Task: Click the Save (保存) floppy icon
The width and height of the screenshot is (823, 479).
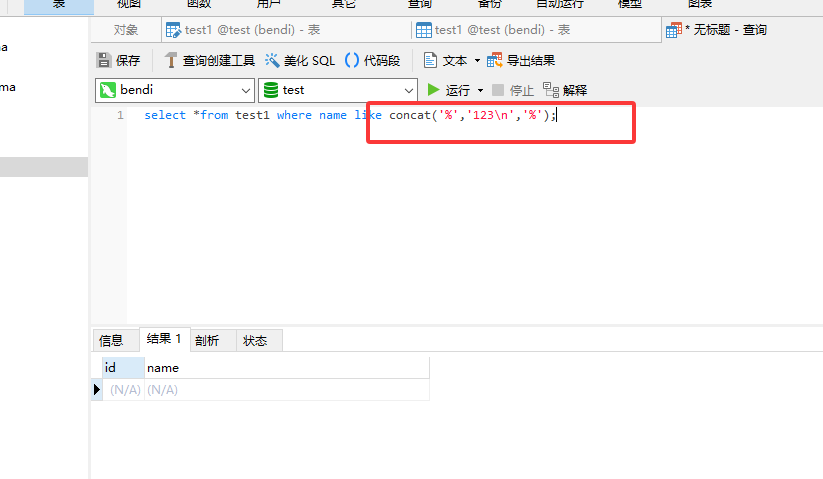Action: [104, 60]
